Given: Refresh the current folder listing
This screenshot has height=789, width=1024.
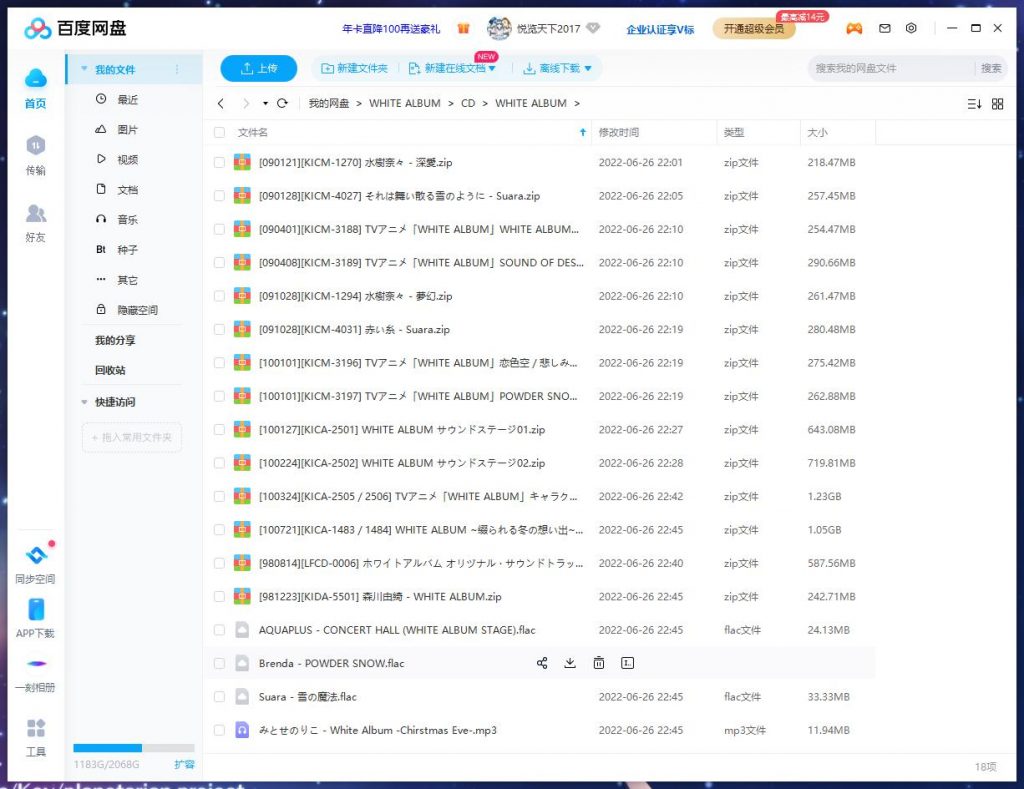Looking at the screenshot, I should (x=282, y=103).
